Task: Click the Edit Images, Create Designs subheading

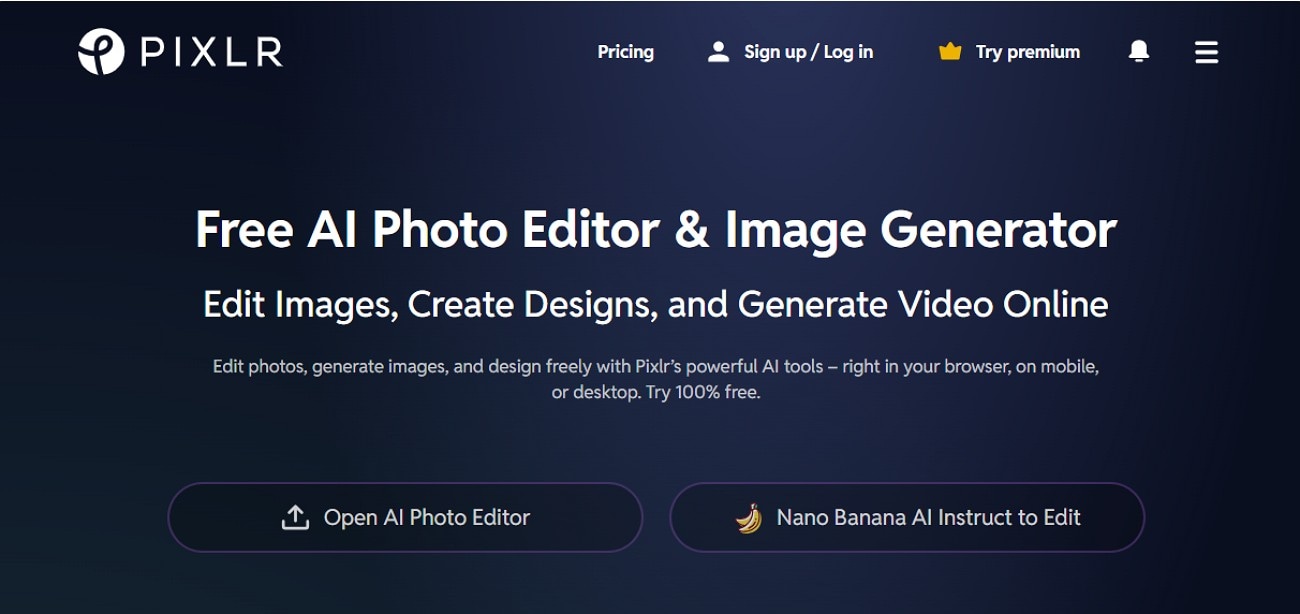Action: click(x=656, y=304)
